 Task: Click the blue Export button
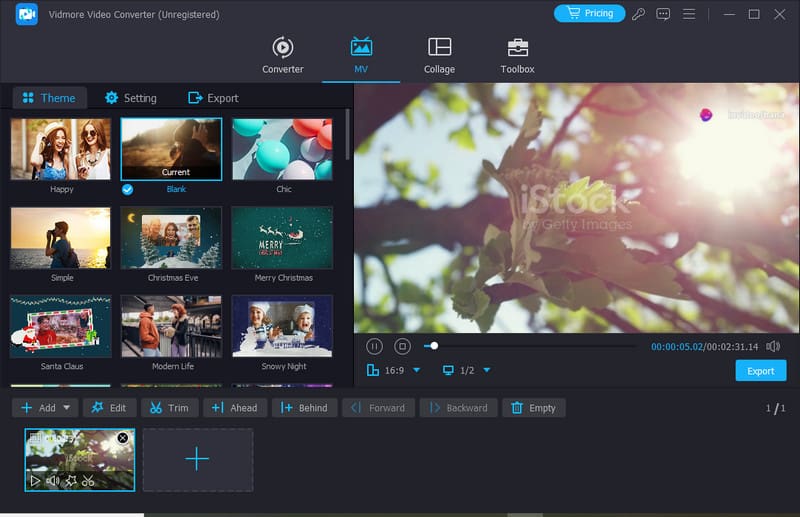[x=761, y=371]
